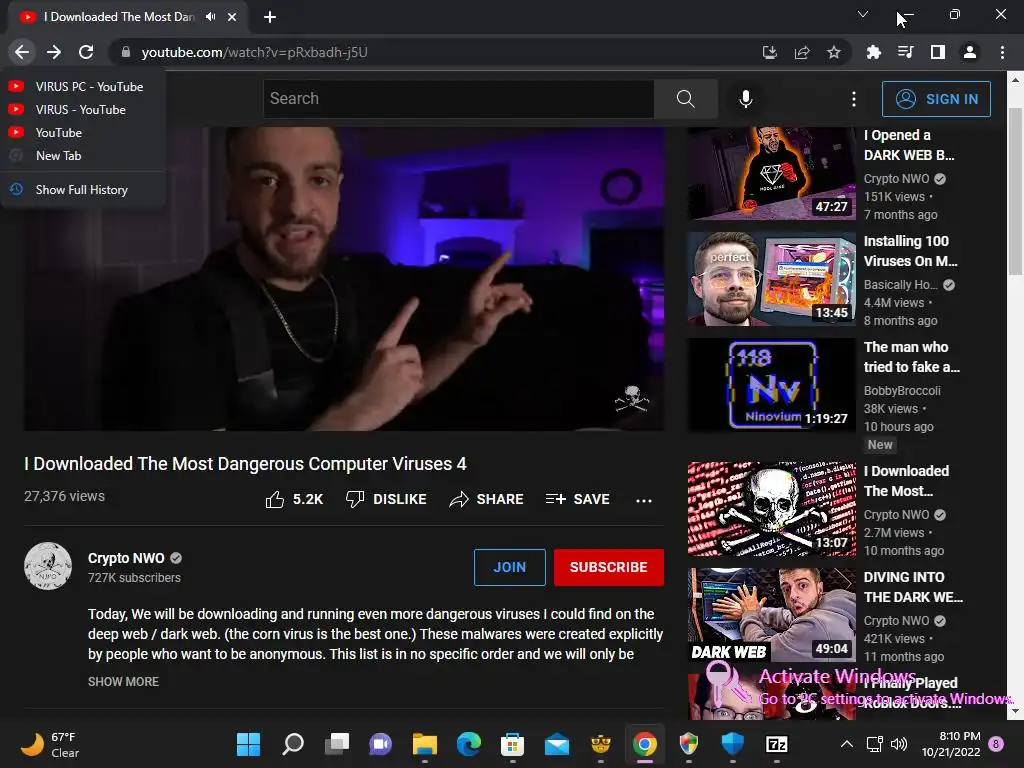Open the Ninovium 1:19:27 video thumbnail

tap(771, 385)
